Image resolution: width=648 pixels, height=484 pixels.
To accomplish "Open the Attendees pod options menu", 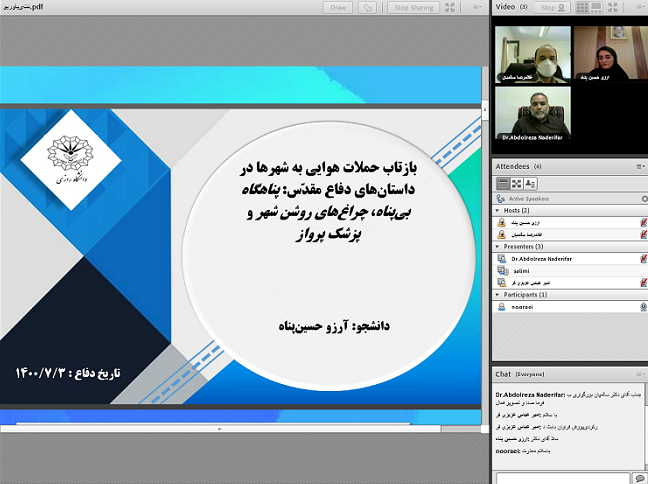I will pyautogui.click(x=640, y=166).
